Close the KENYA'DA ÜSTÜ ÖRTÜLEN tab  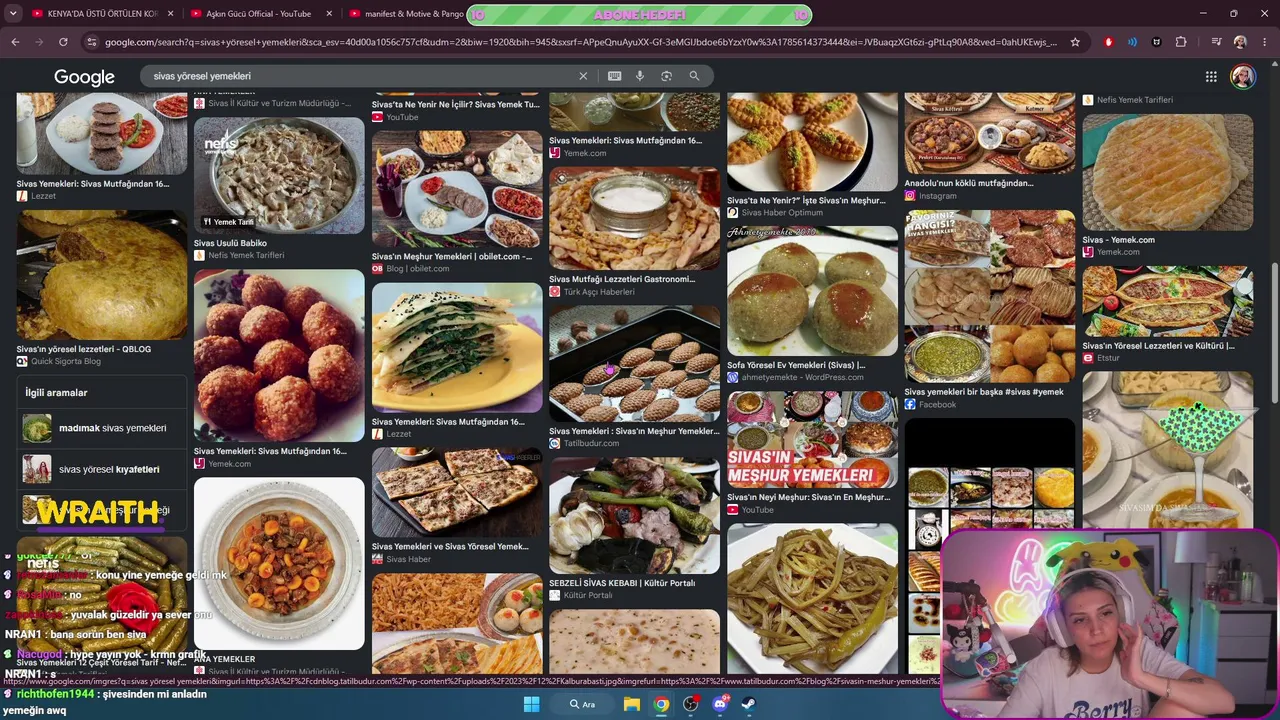point(170,14)
